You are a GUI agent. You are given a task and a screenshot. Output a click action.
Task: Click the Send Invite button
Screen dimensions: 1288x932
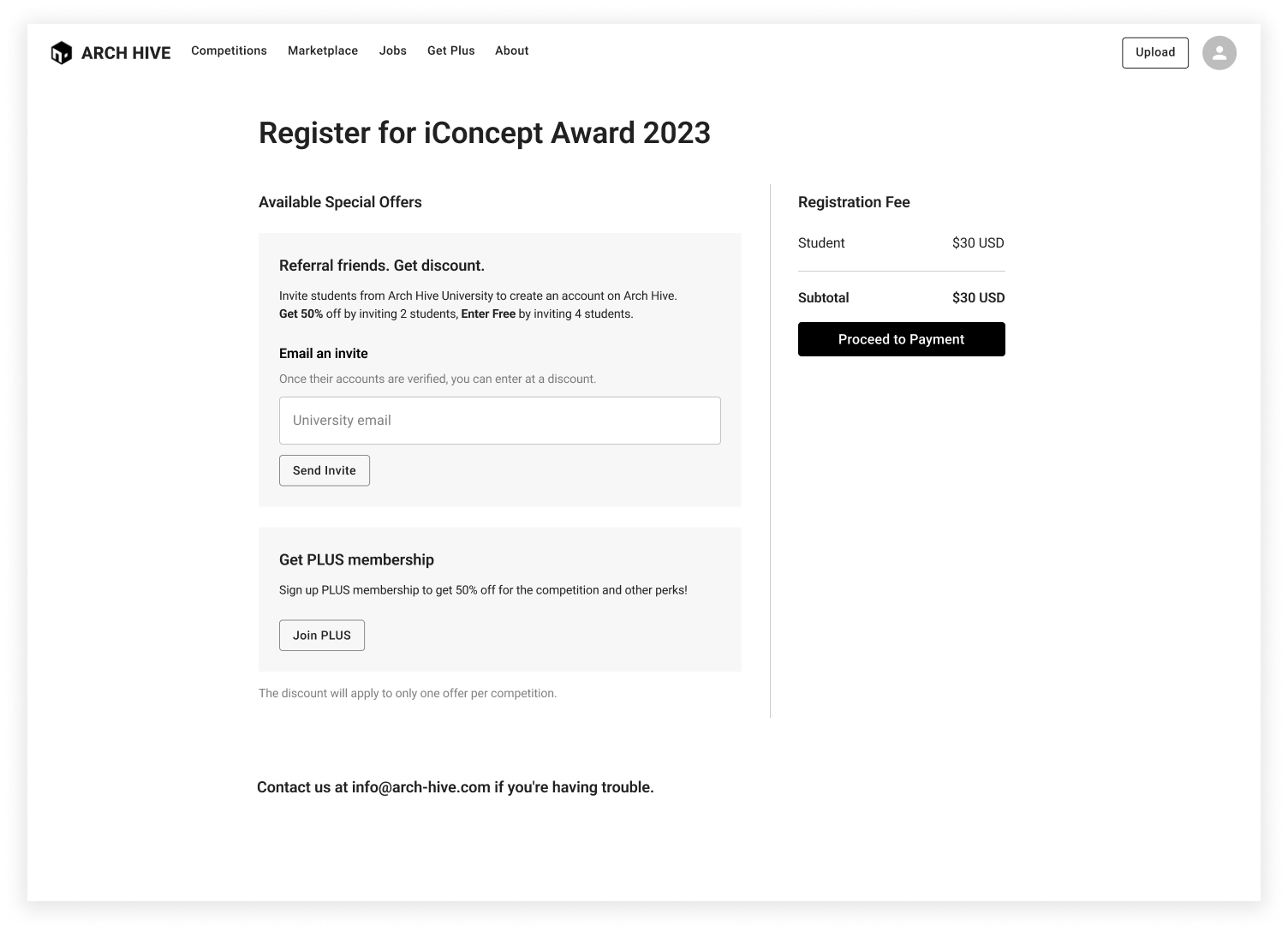coord(325,470)
